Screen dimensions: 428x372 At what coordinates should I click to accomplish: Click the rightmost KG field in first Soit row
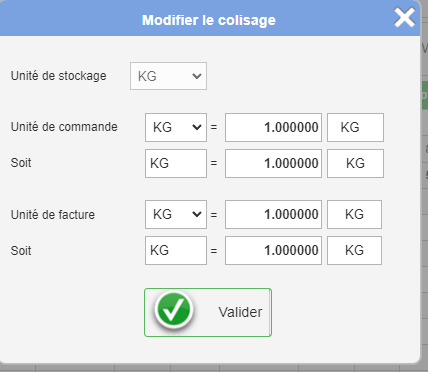tap(355, 163)
